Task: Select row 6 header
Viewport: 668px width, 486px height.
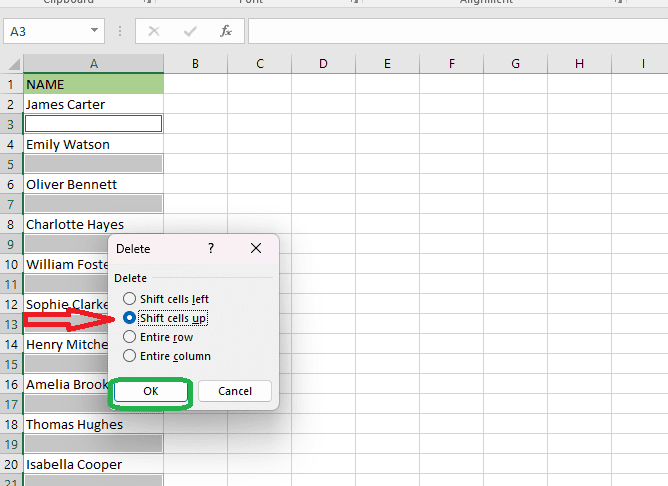Action: (11, 184)
